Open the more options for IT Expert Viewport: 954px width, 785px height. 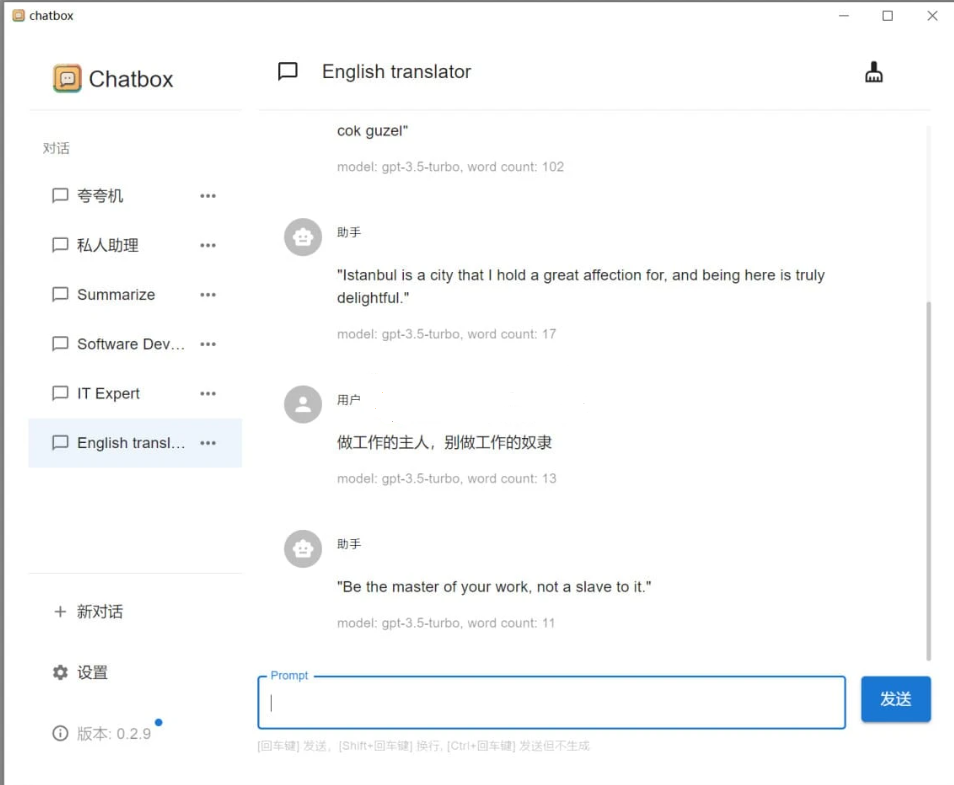coord(208,394)
